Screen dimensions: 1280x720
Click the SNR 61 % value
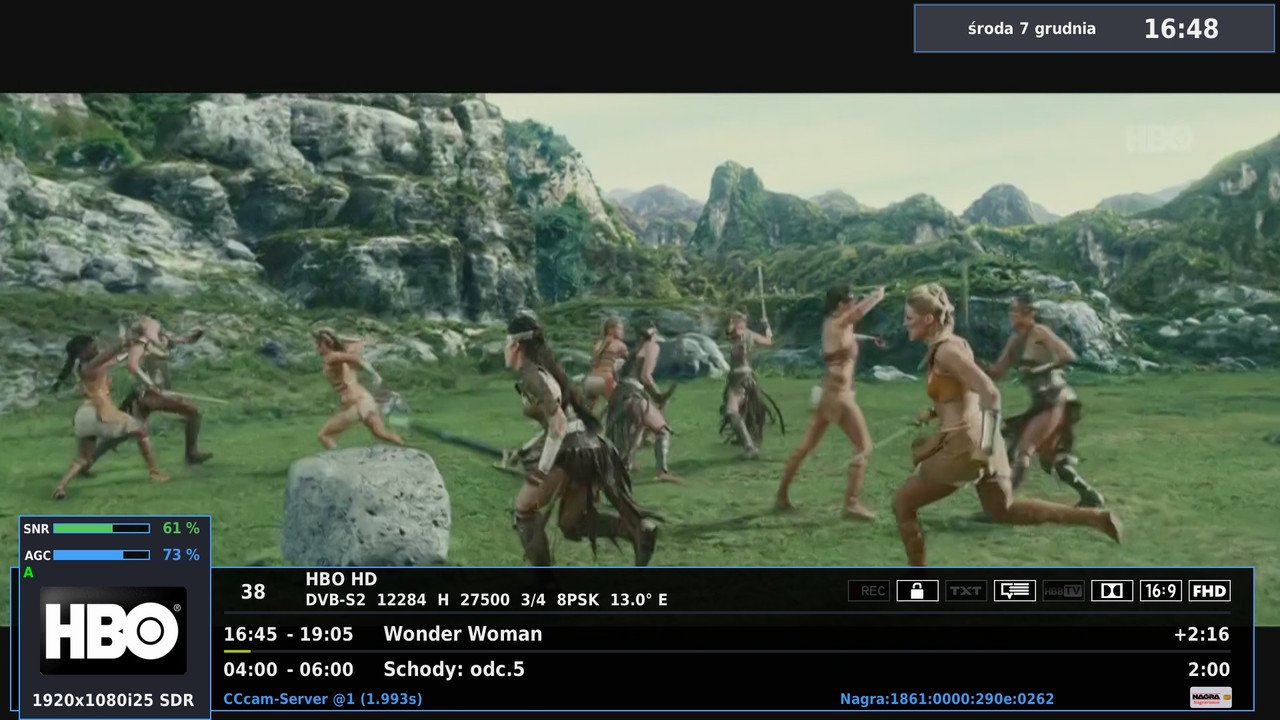click(x=181, y=528)
